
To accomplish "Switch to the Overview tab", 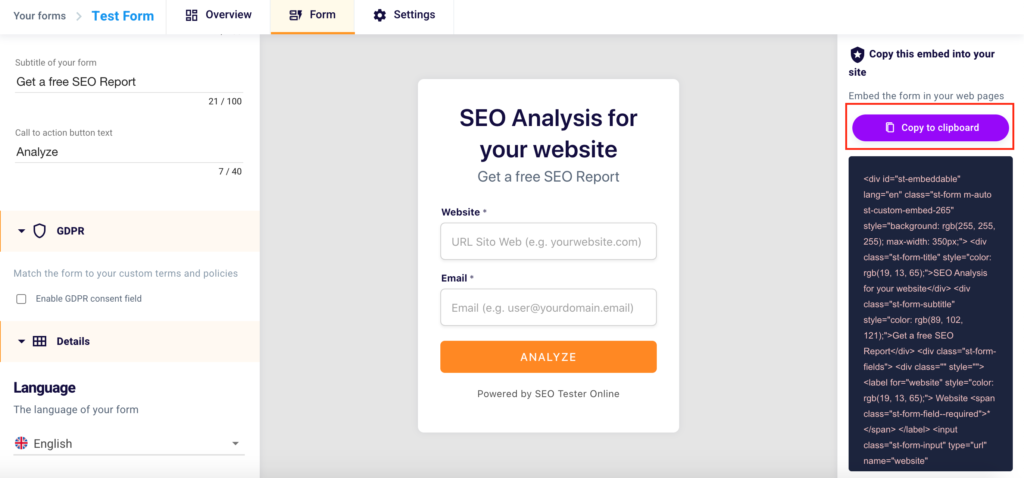I will point(219,15).
